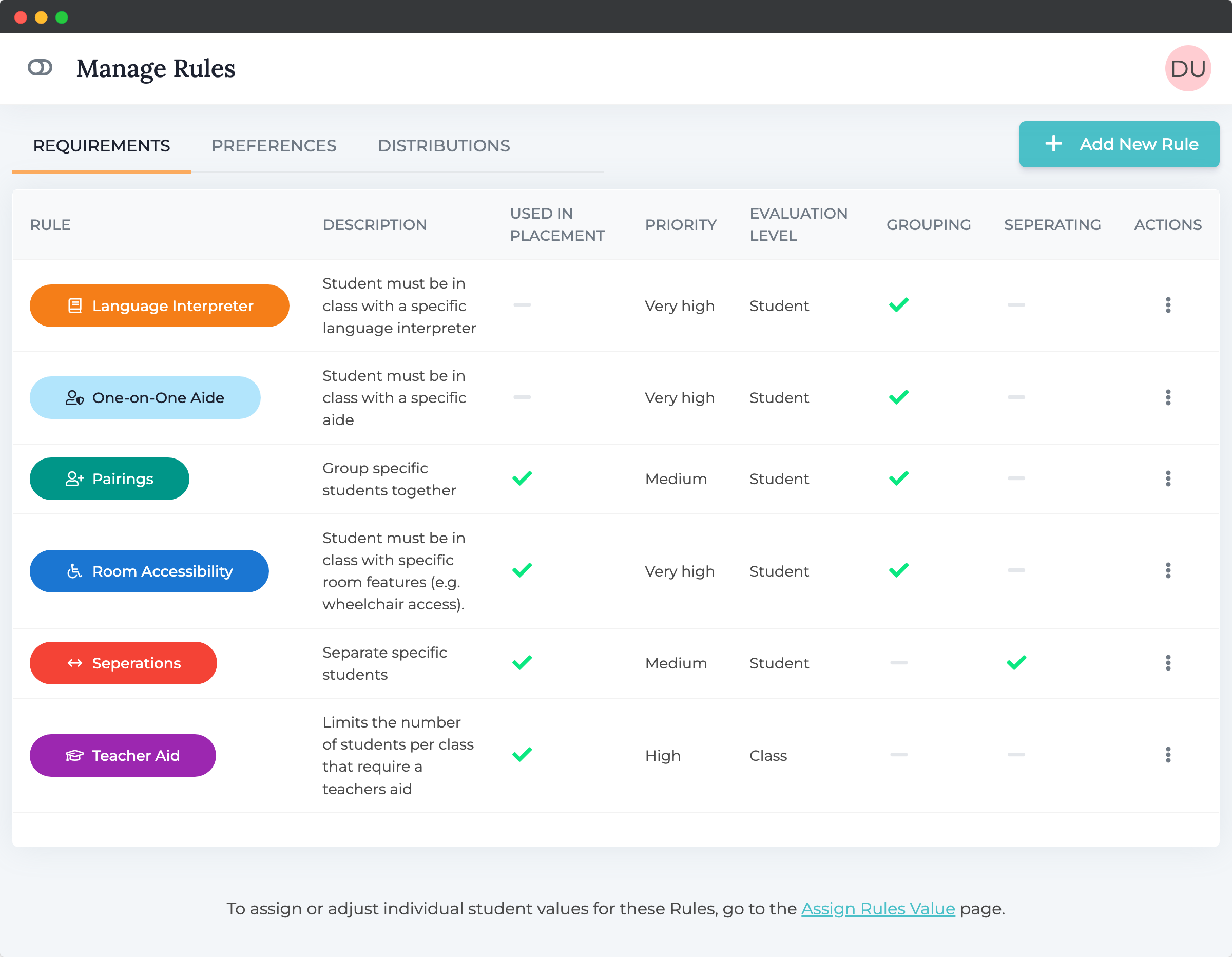1232x957 pixels.
Task: Follow the Assign Rules Value link
Action: 878,908
